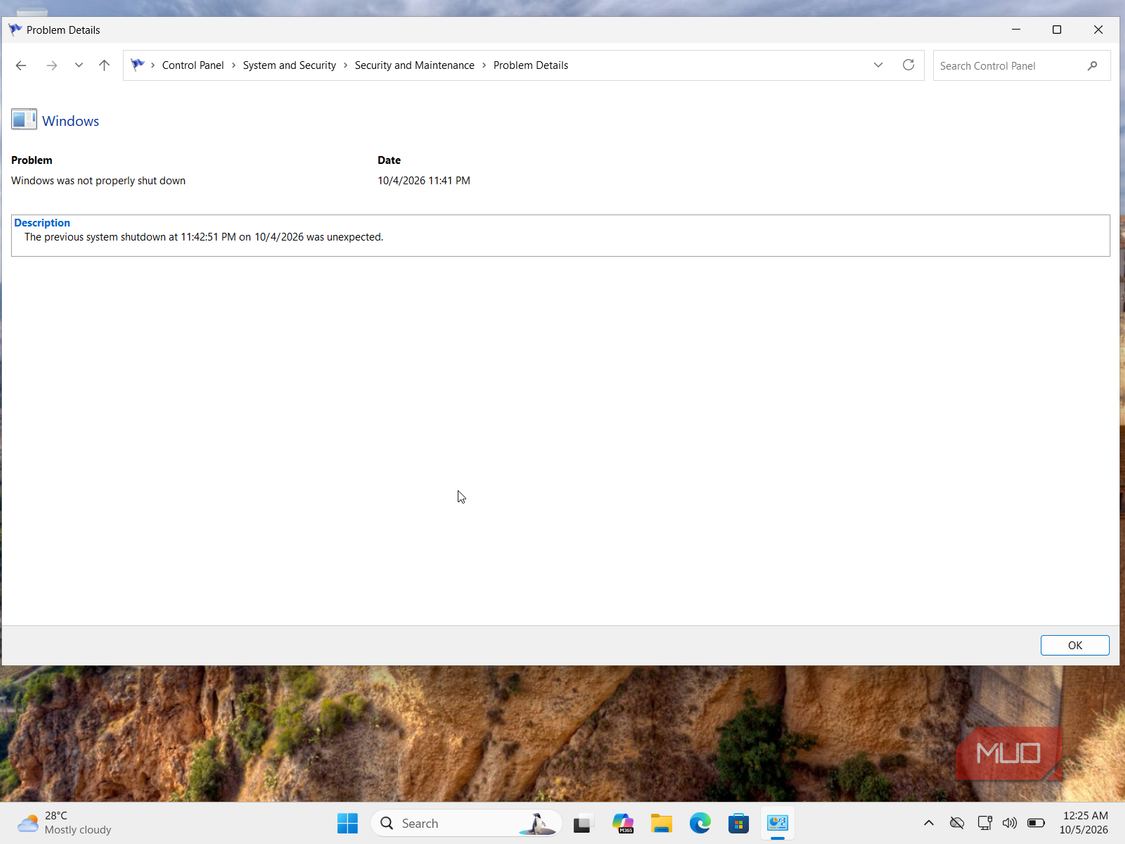
Task: Navigate to System and Security breadcrumb
Action: coord(289,65)
